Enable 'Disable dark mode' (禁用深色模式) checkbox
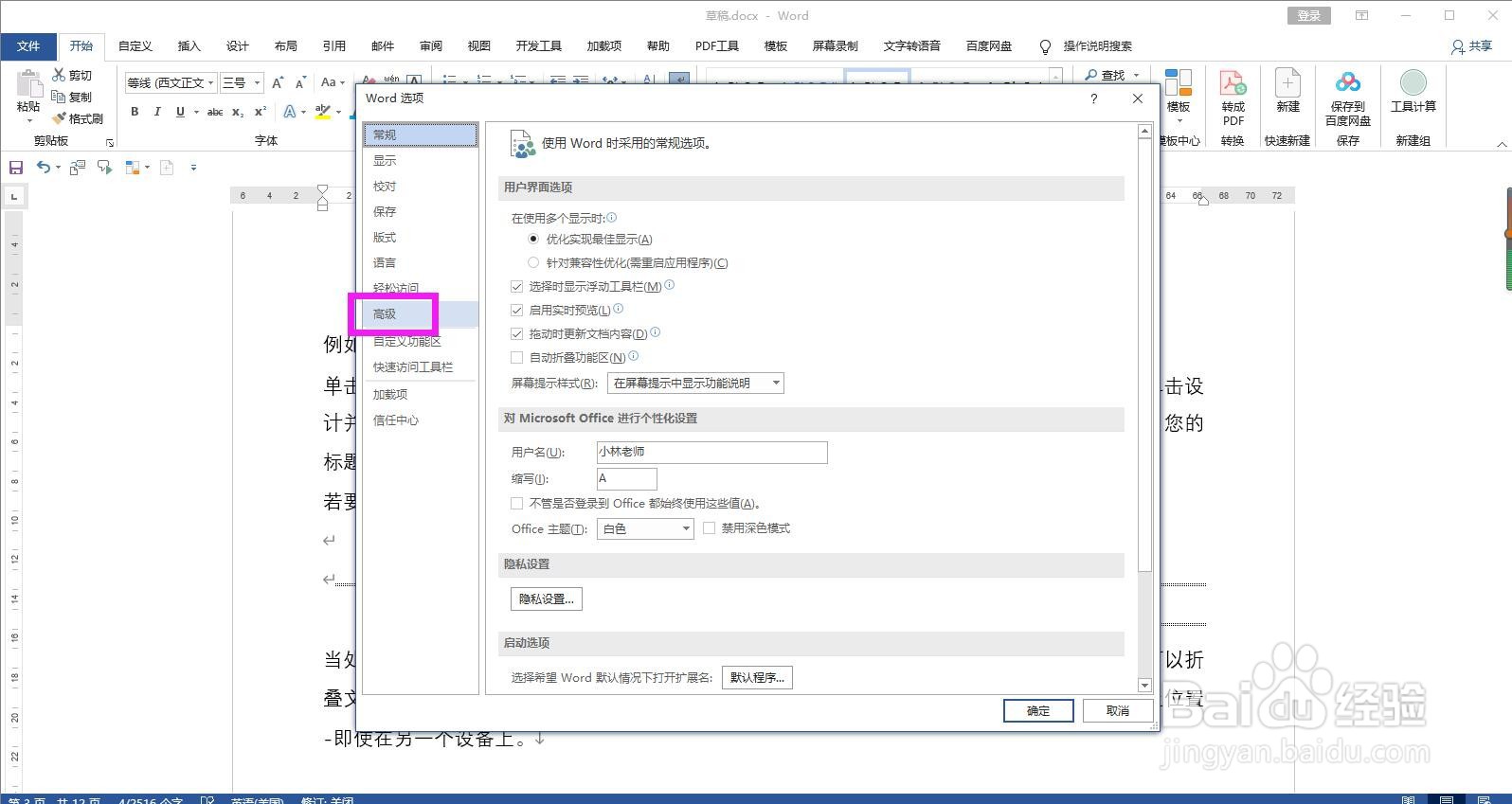The image size is (1512, 804). 709,527
